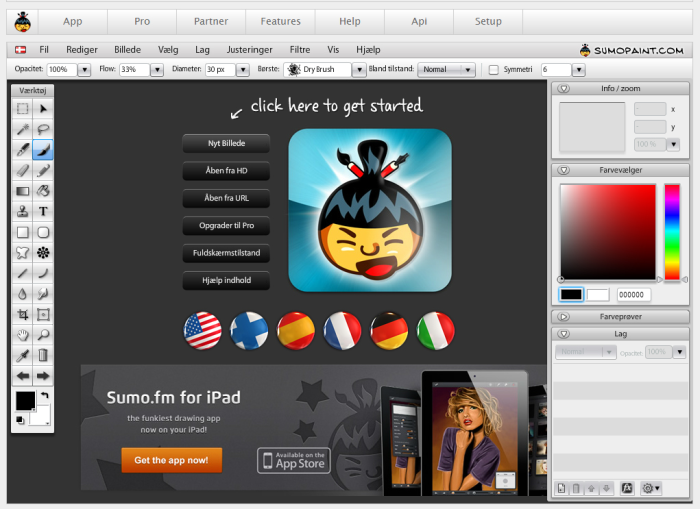Choose the Pencil tool
This screenshot has width=700, height=509.
(x=43, y=170)
